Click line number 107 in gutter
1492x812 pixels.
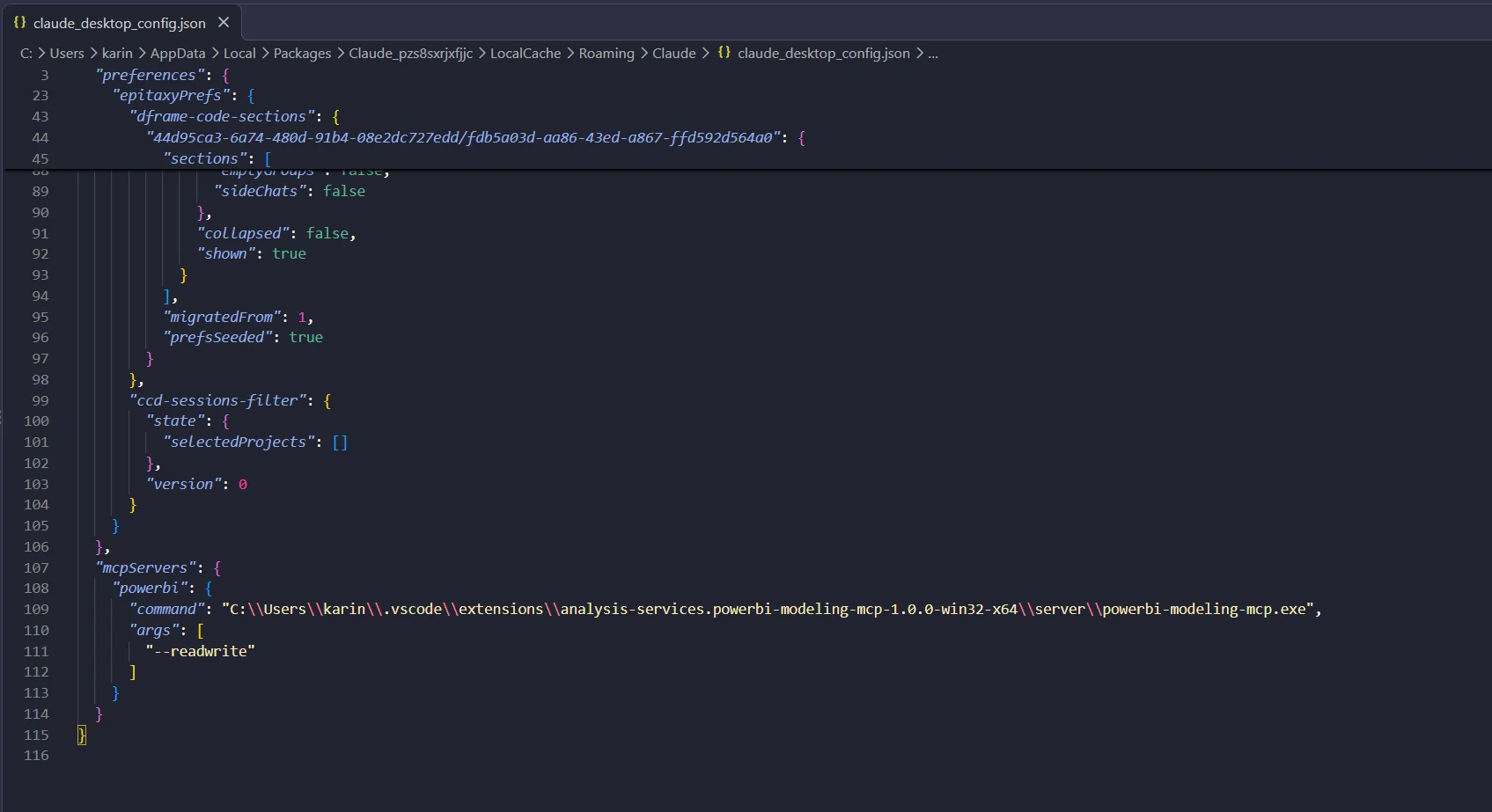coord(36,567)
